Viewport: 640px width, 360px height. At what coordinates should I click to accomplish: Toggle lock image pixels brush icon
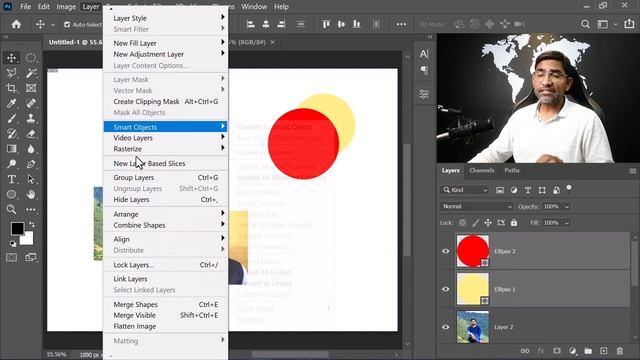pyautogui.click(x=476, y=223)
